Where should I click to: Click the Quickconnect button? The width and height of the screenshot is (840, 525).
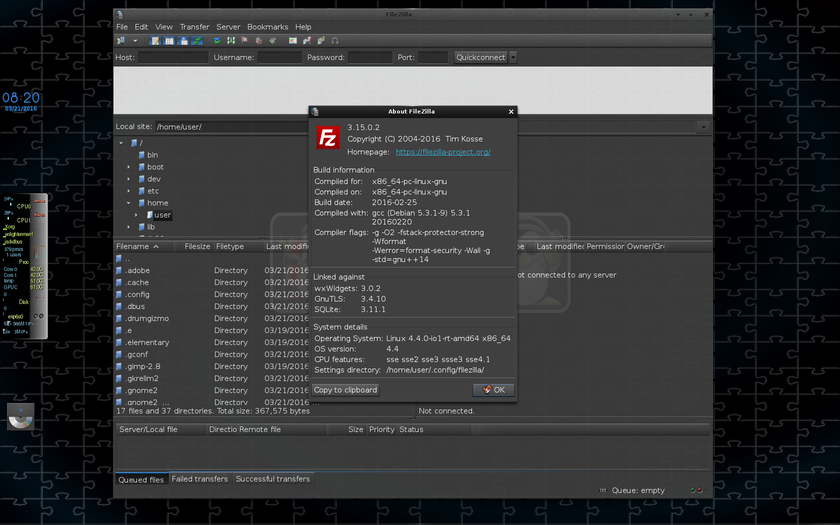point(481,57)
